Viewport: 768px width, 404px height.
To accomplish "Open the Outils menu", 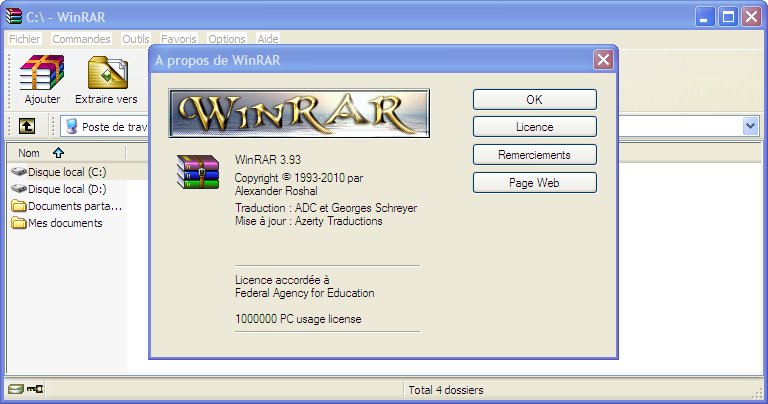I will (136, 39).
